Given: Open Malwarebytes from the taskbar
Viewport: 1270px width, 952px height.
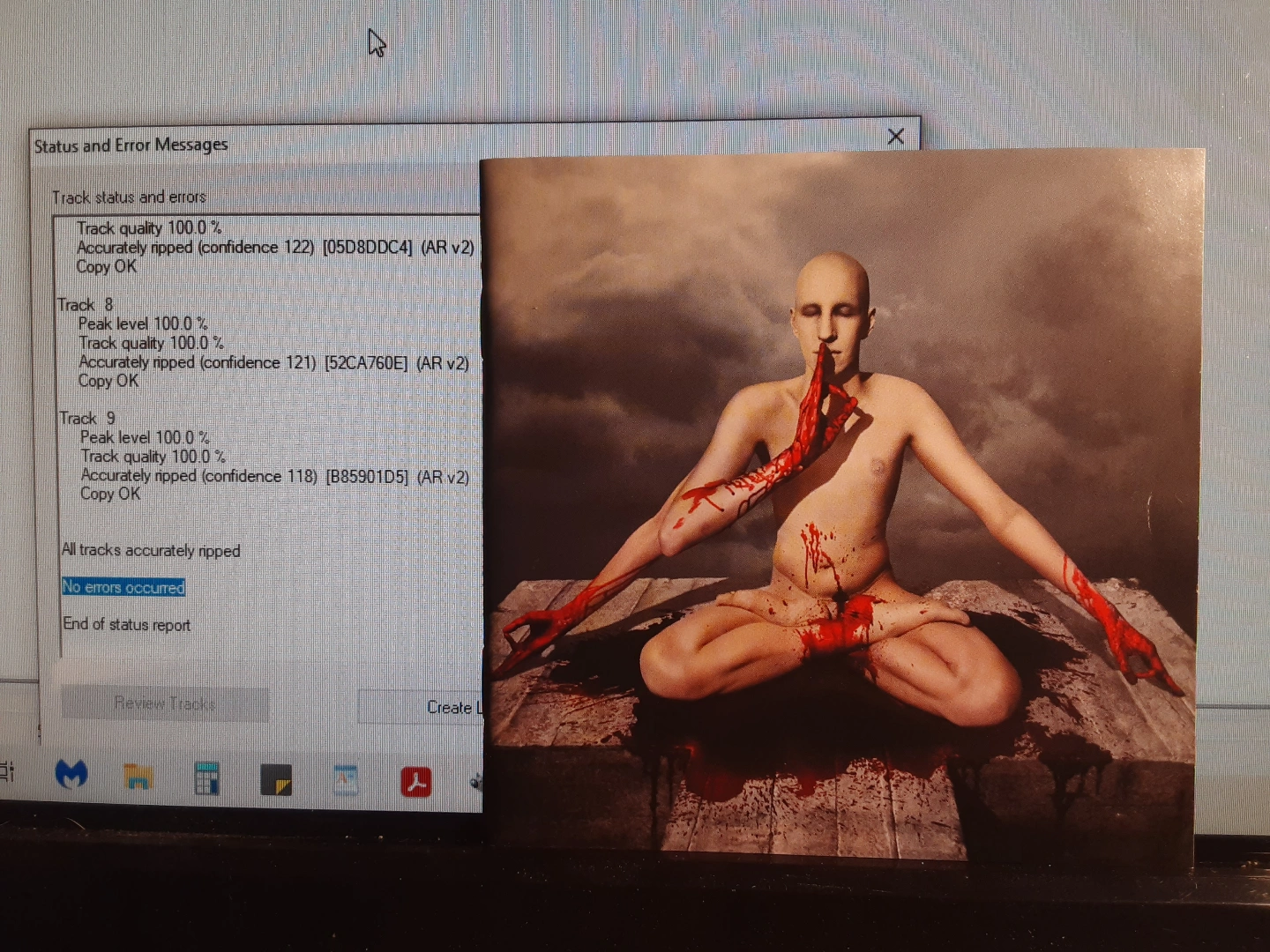Looking at the screenshot, I should [x=71, y=775].
